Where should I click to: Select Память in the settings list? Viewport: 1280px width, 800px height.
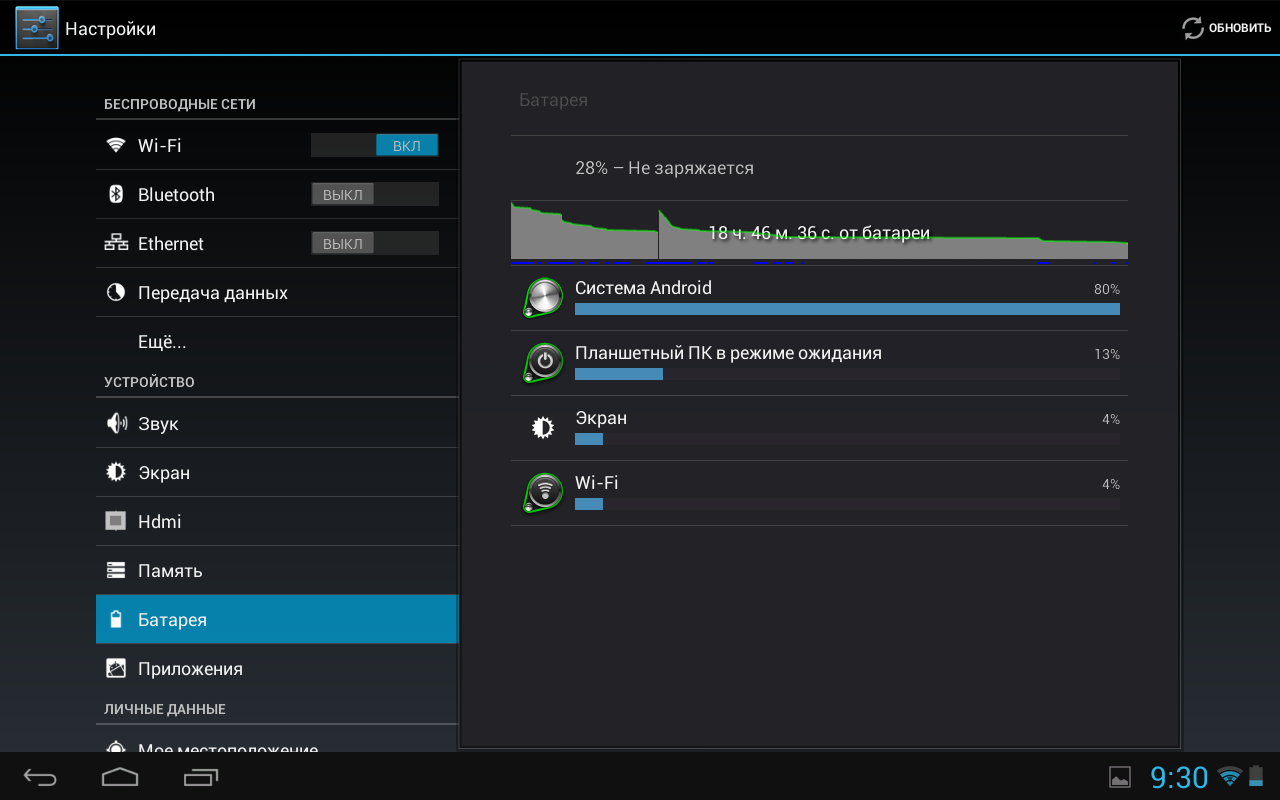(170, 571)
